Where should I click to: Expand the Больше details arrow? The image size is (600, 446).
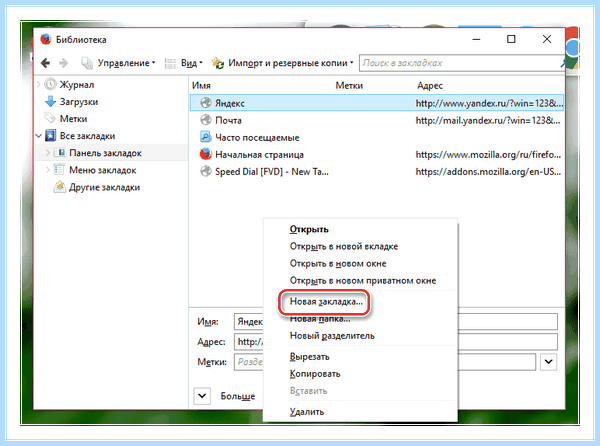[202, 396]
